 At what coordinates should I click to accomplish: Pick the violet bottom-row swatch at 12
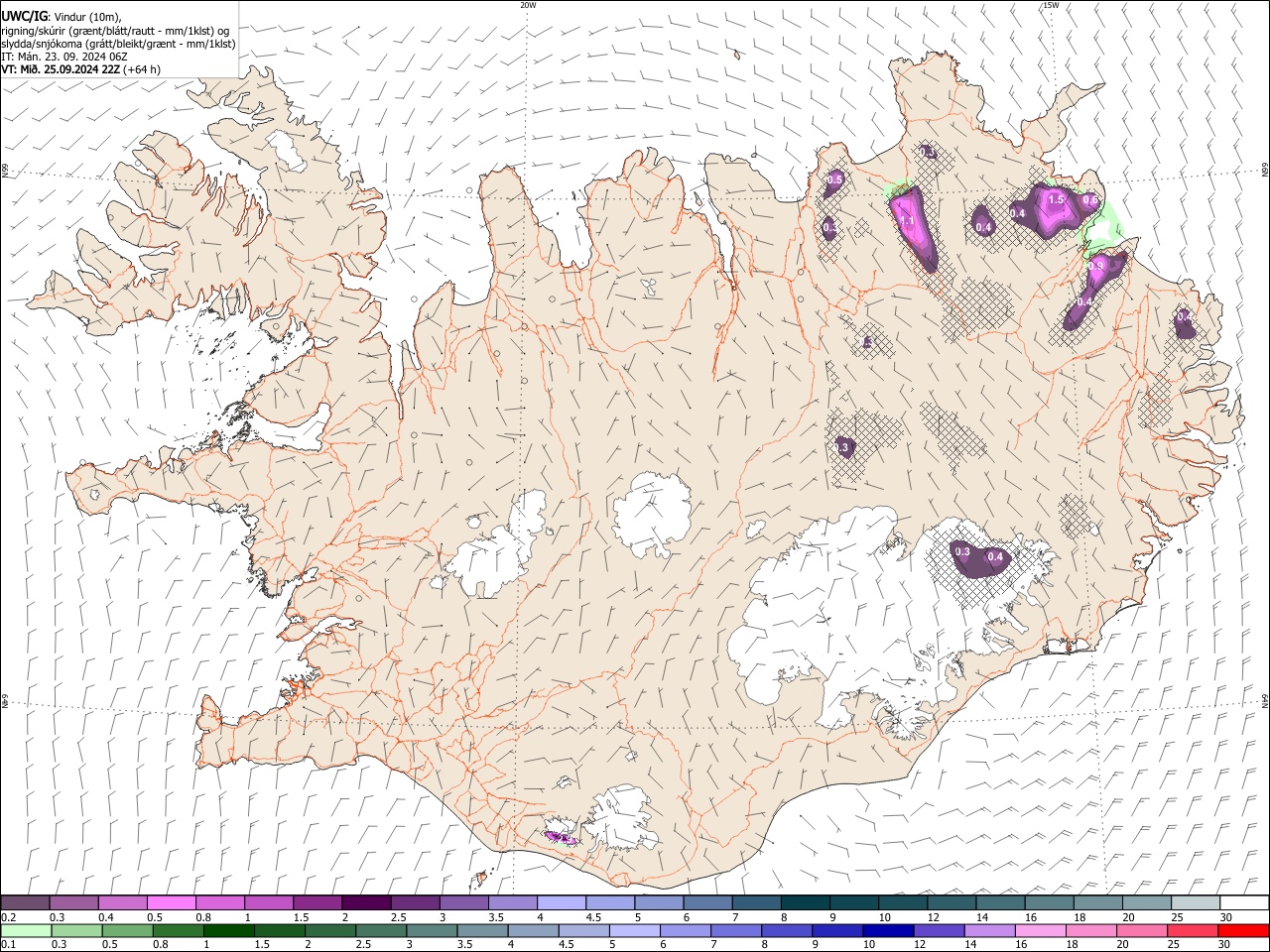coord(939,930)
